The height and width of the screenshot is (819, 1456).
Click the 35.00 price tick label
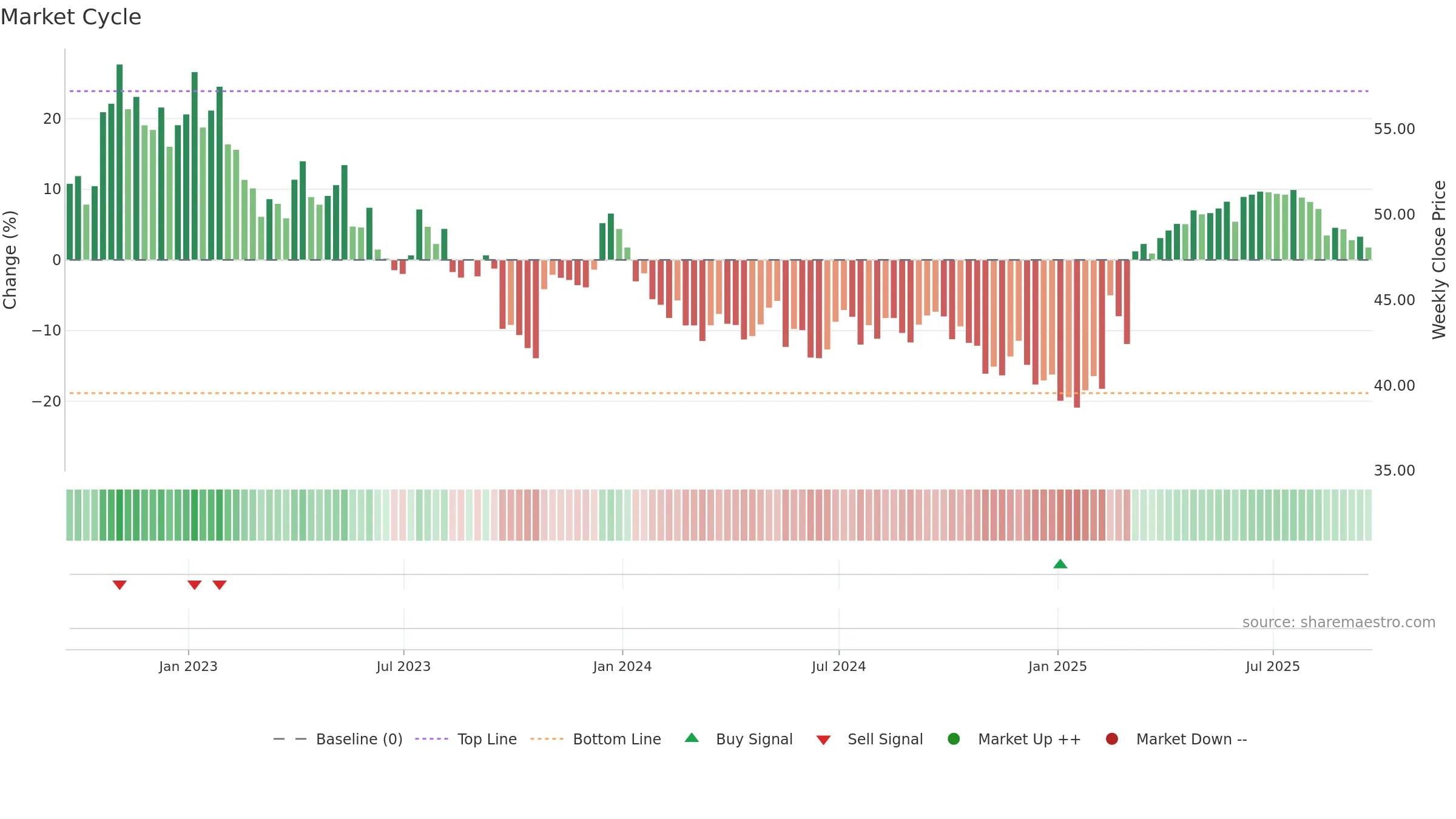[x=1395, y=471]
